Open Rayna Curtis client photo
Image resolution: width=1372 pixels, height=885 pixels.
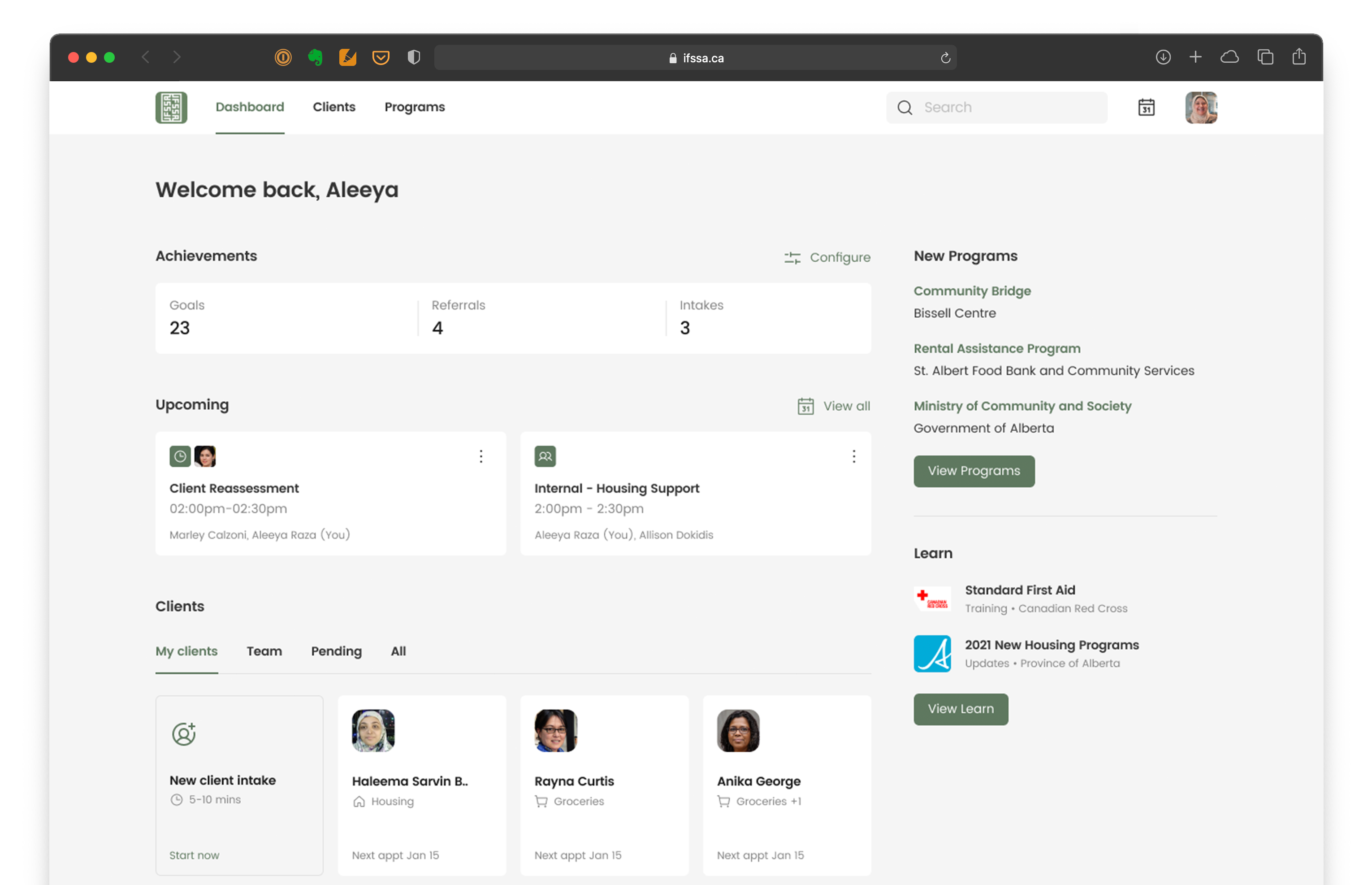[x=556, y=730]
